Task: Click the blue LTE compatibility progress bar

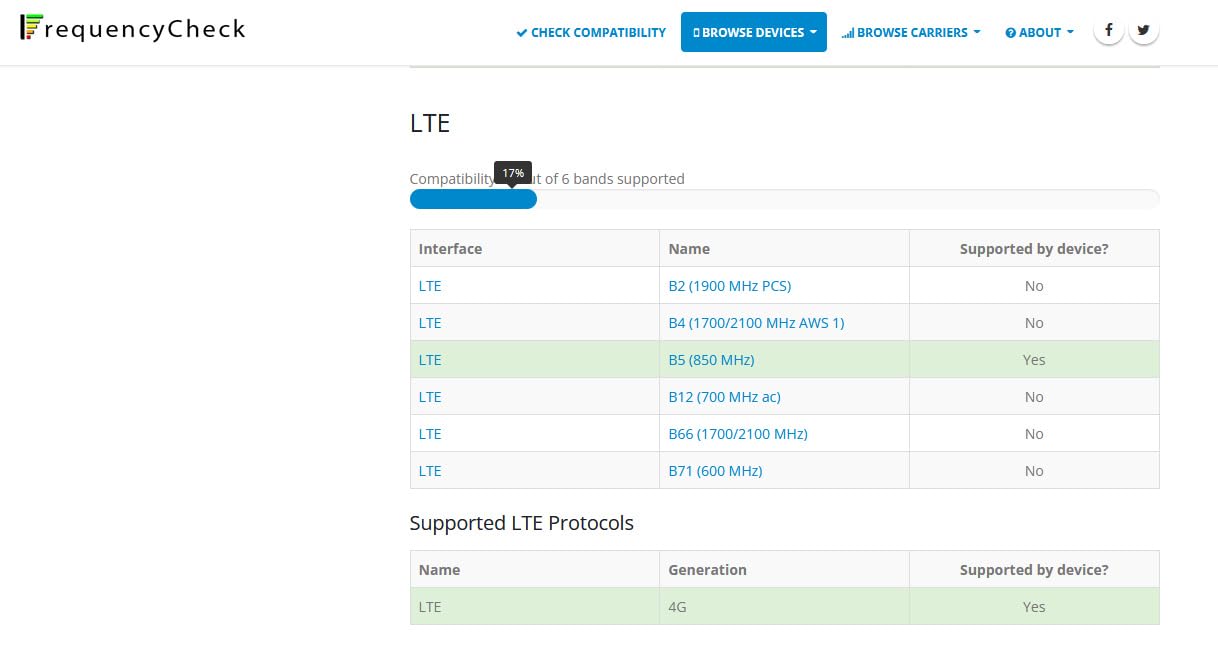Action: [x=473, y=199]
